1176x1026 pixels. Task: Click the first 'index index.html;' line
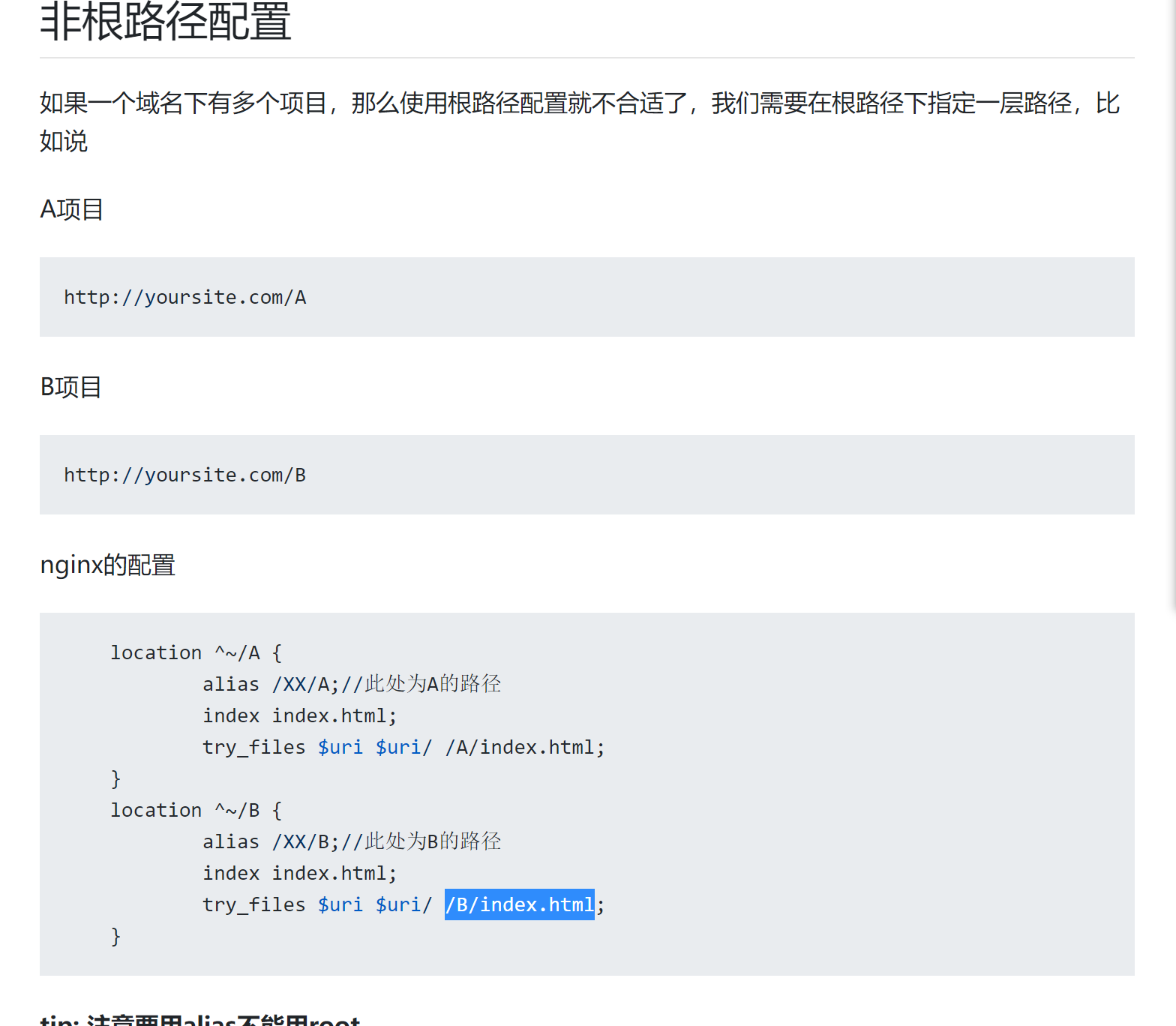299,716
